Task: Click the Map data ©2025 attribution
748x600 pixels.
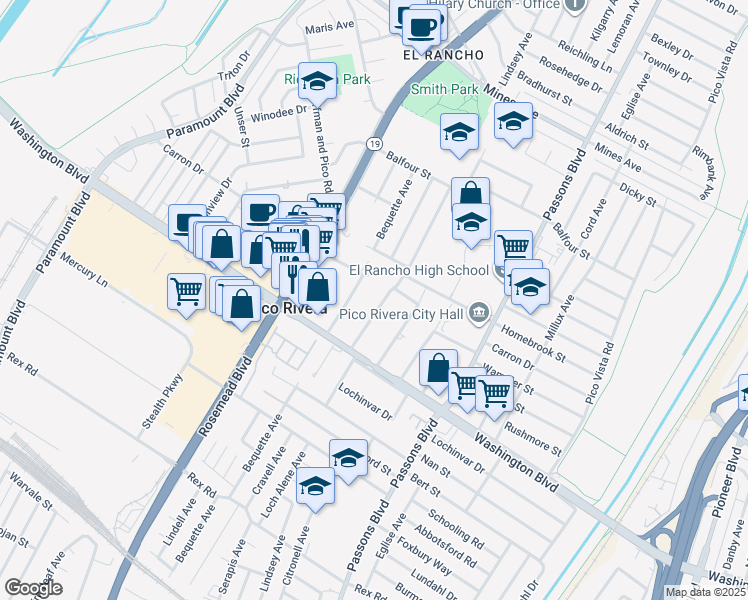Action: 706,593
